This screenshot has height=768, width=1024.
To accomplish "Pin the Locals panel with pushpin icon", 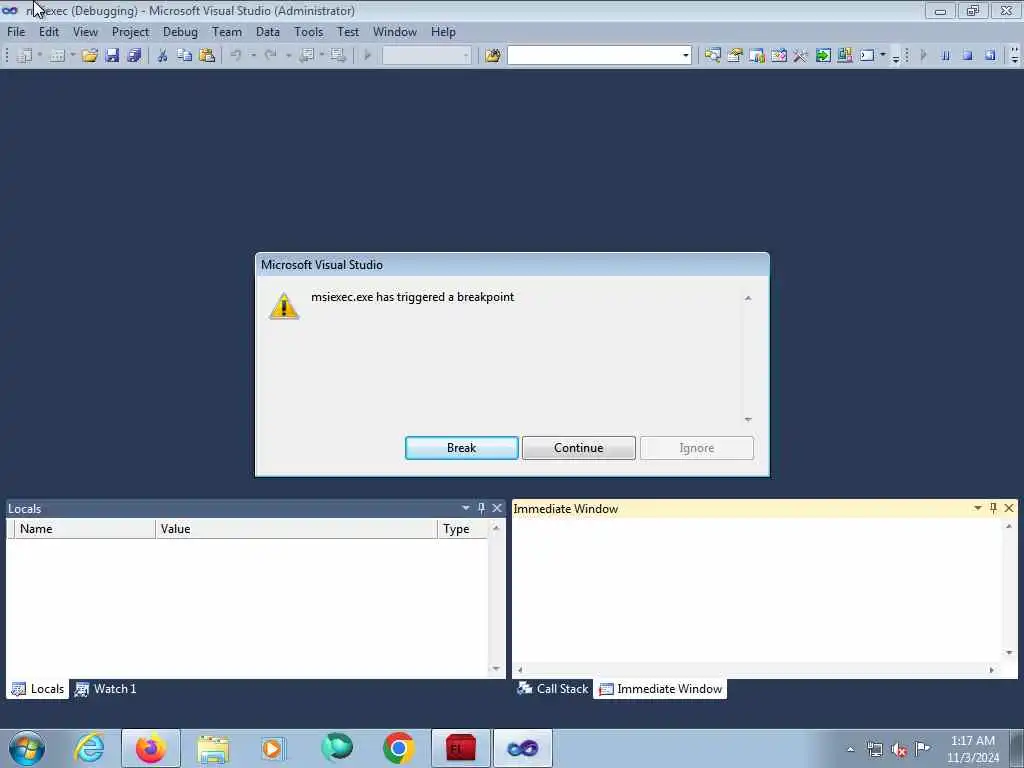I will [x=481, y=508].
